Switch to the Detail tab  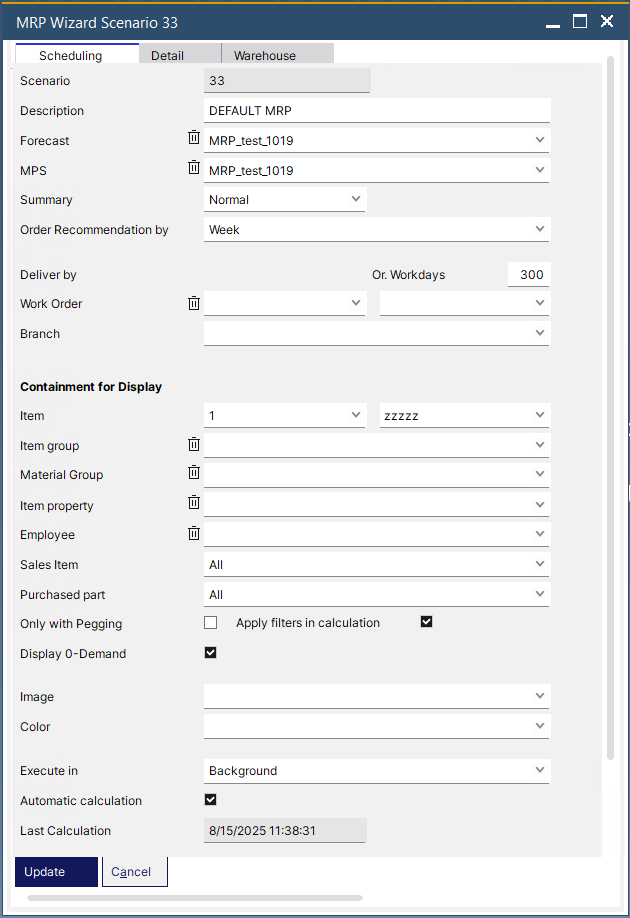click(180, 55)
